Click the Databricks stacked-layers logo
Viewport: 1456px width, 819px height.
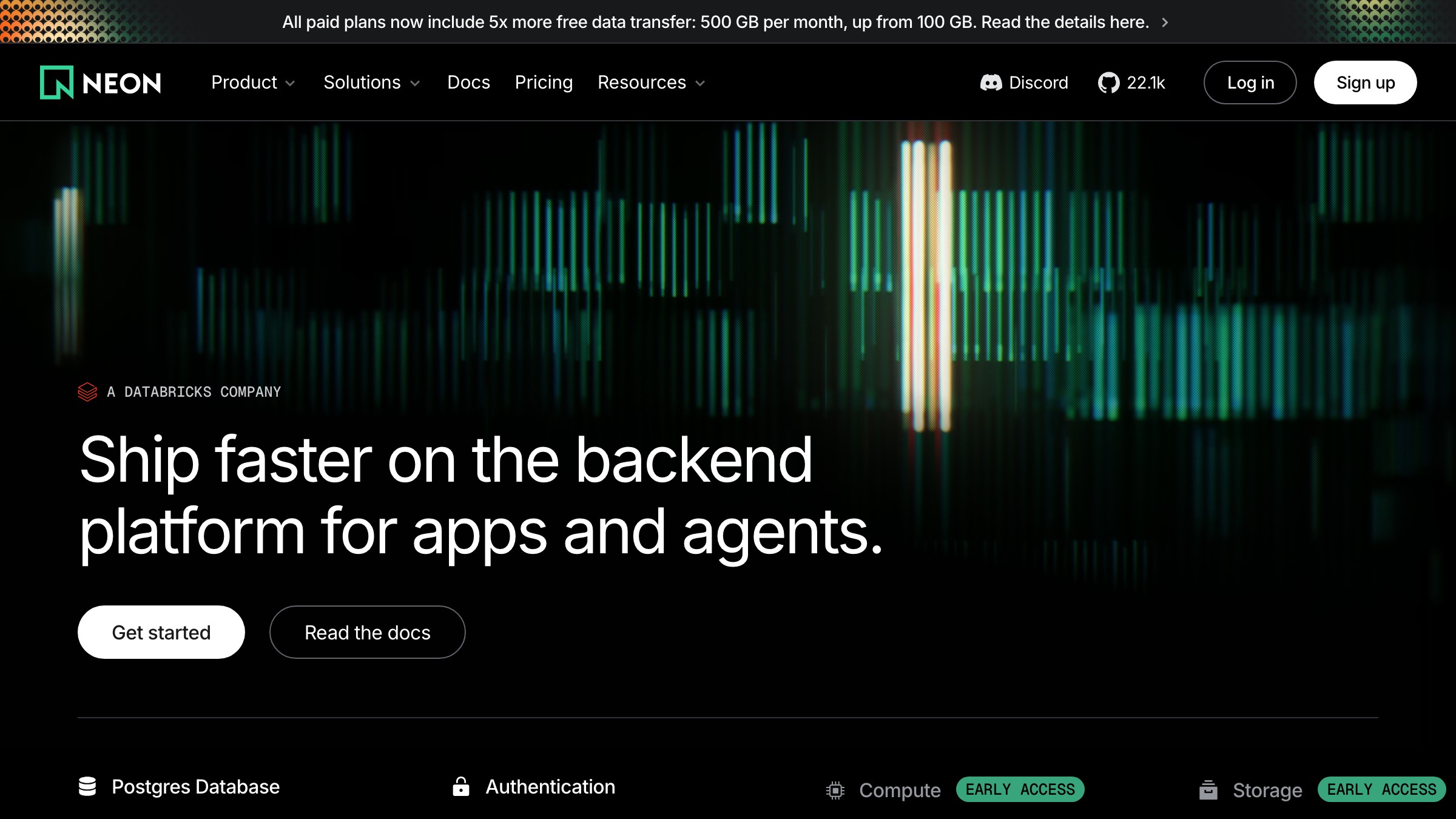(87, 392)
